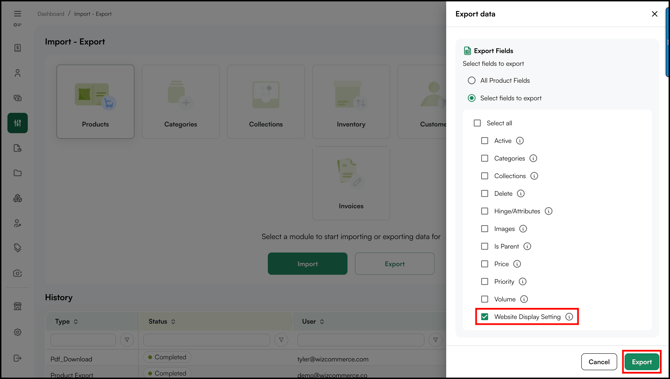
Task: Show info tooltip for Is Parent field
Action: pos(527,247)
